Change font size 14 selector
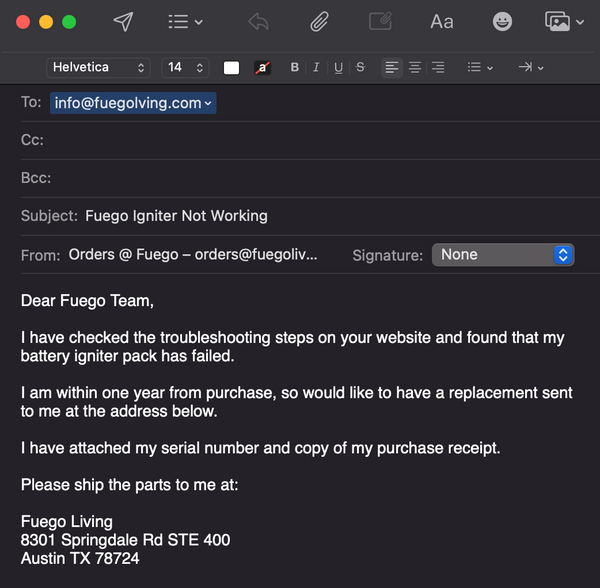Screen dimensions: 600x588 click(x=185, y=68)
